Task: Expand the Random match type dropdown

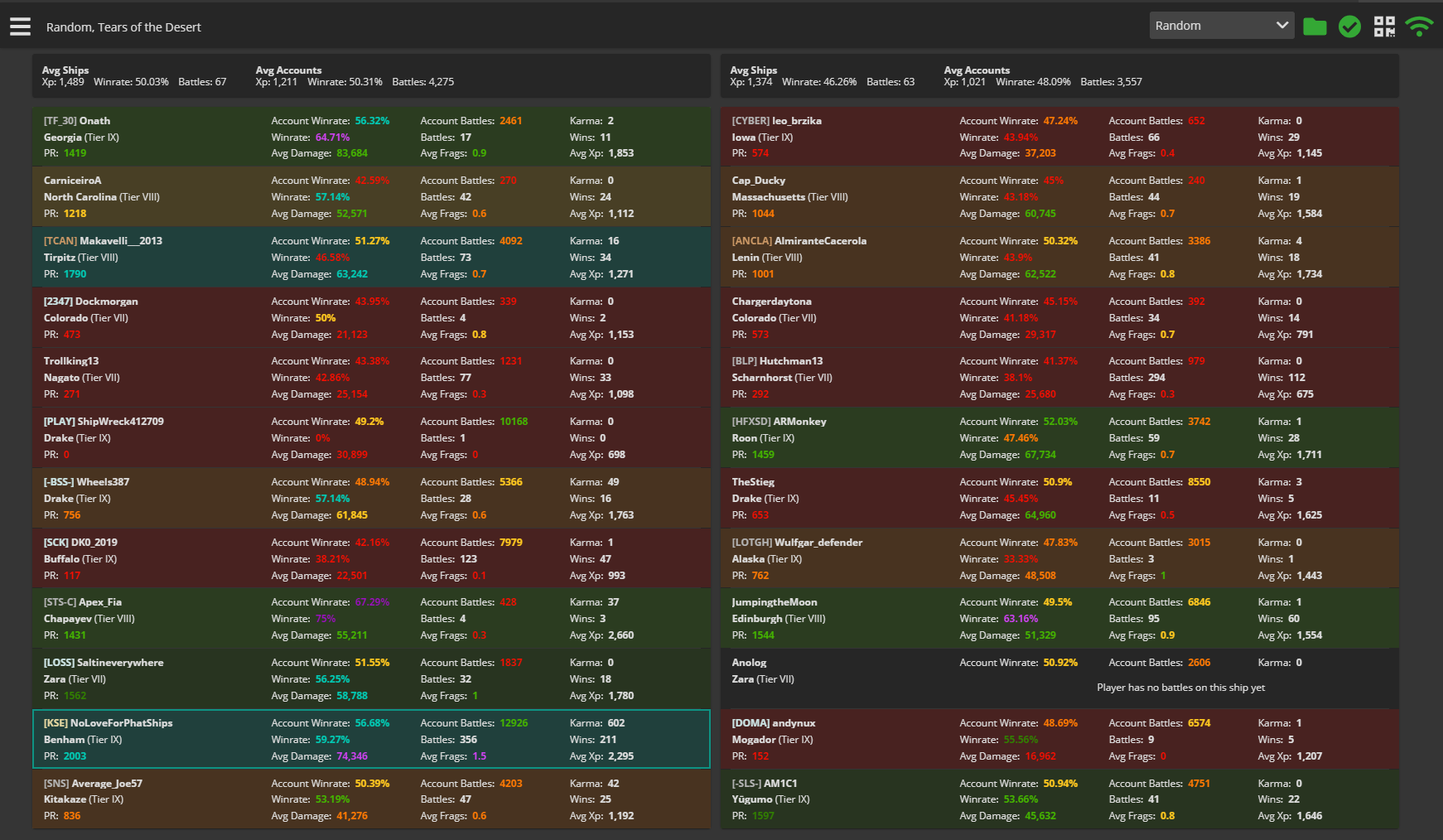Action: (1221, 26)
